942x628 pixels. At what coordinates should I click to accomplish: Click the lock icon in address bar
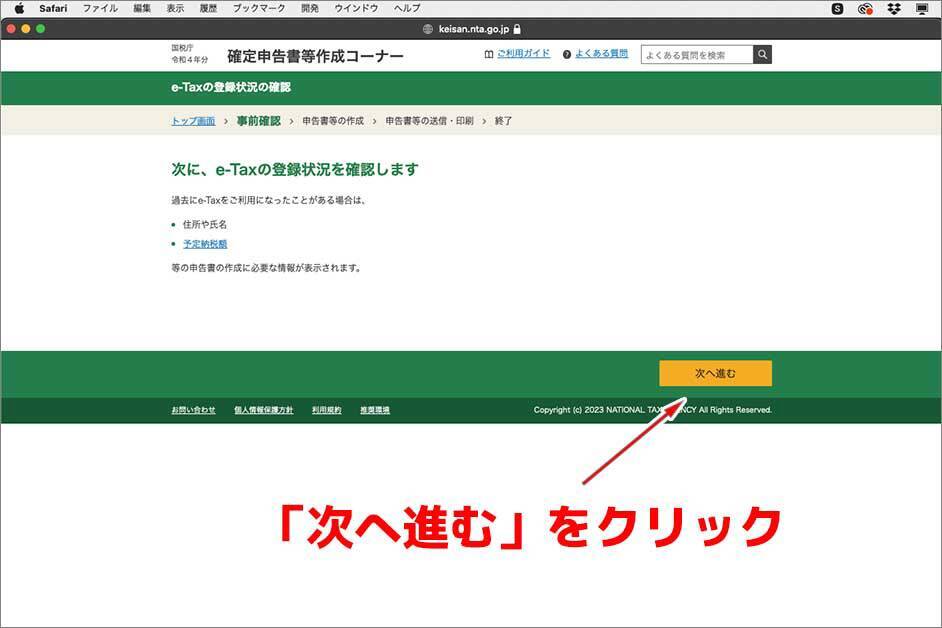[517, 29]
